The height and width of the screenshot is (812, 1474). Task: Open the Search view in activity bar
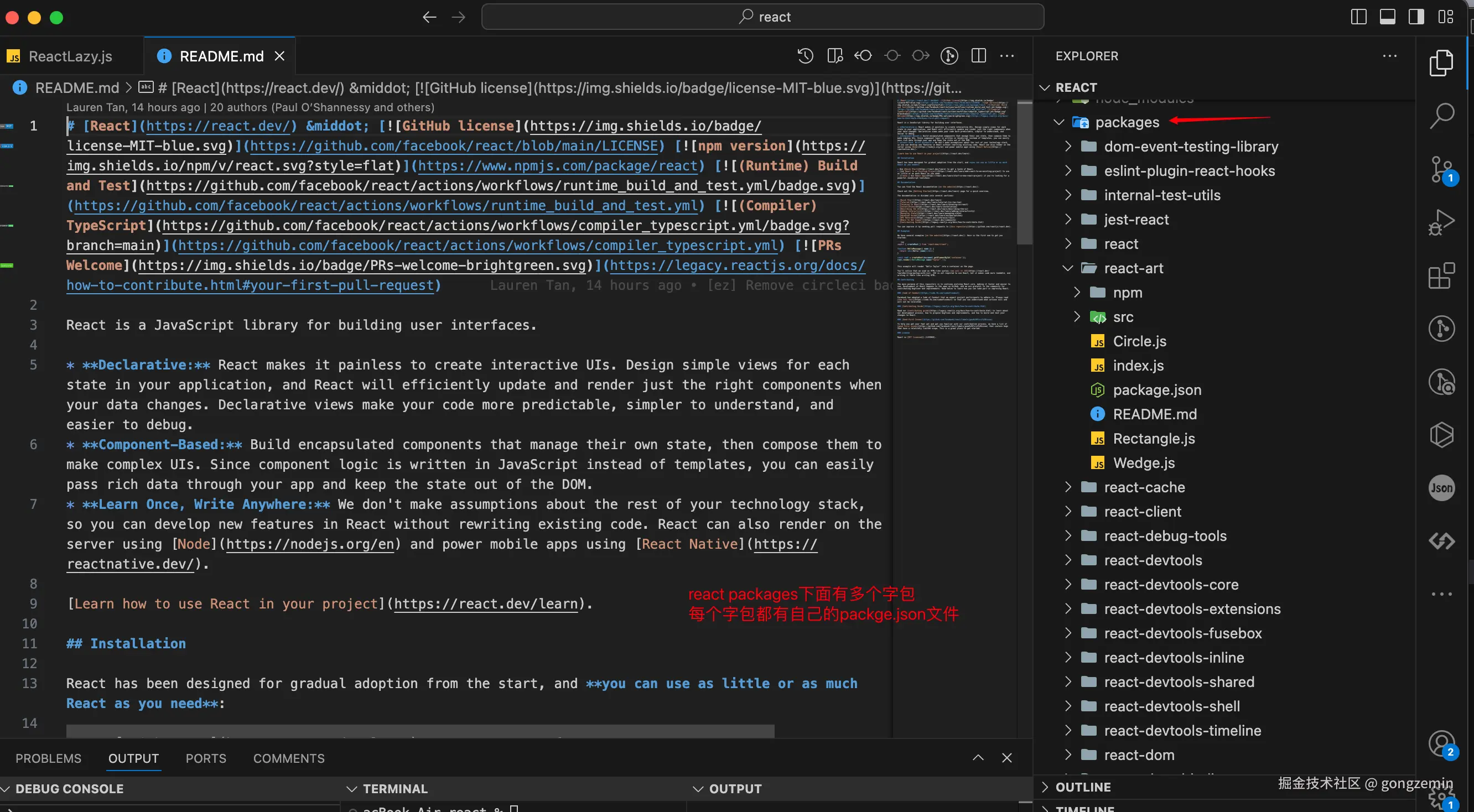1441,116
